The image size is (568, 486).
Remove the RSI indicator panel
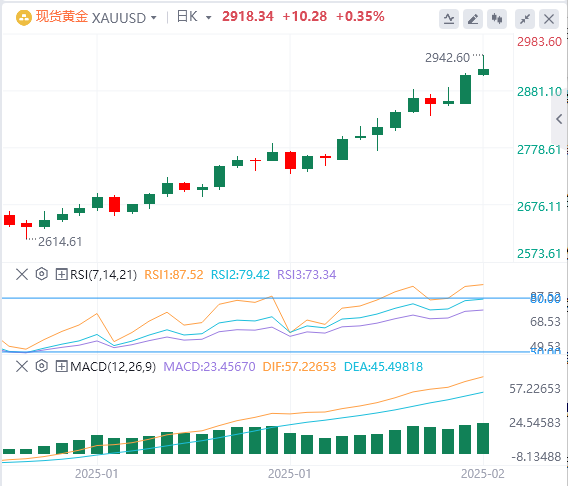tap(22, 275)
